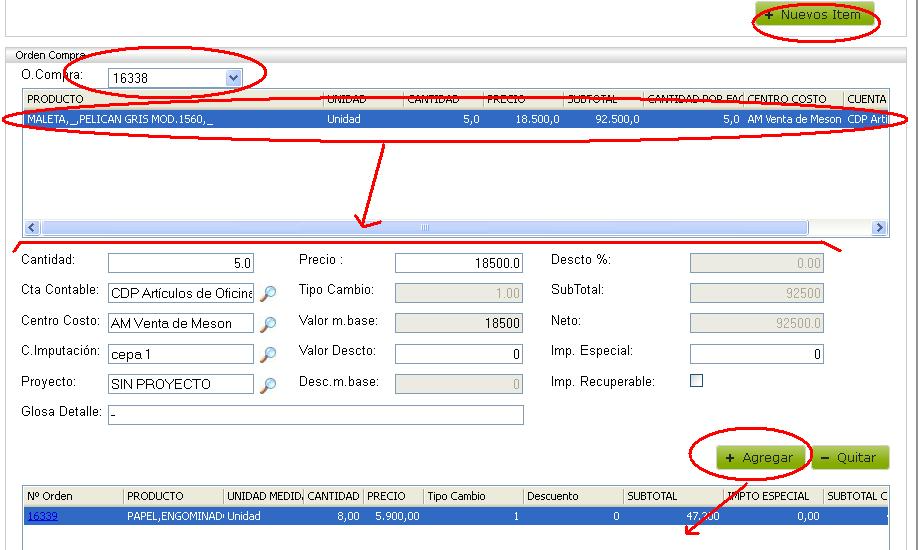This screenshot has width=918, height=550.
Task: Click the Proyecto input field
Action: pos(180,384)
